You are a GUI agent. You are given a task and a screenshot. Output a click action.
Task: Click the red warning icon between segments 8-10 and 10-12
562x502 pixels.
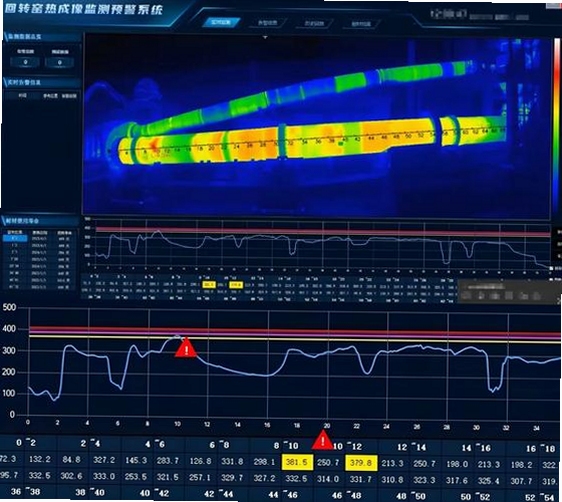pyautogui.click(x=323, y=440)
